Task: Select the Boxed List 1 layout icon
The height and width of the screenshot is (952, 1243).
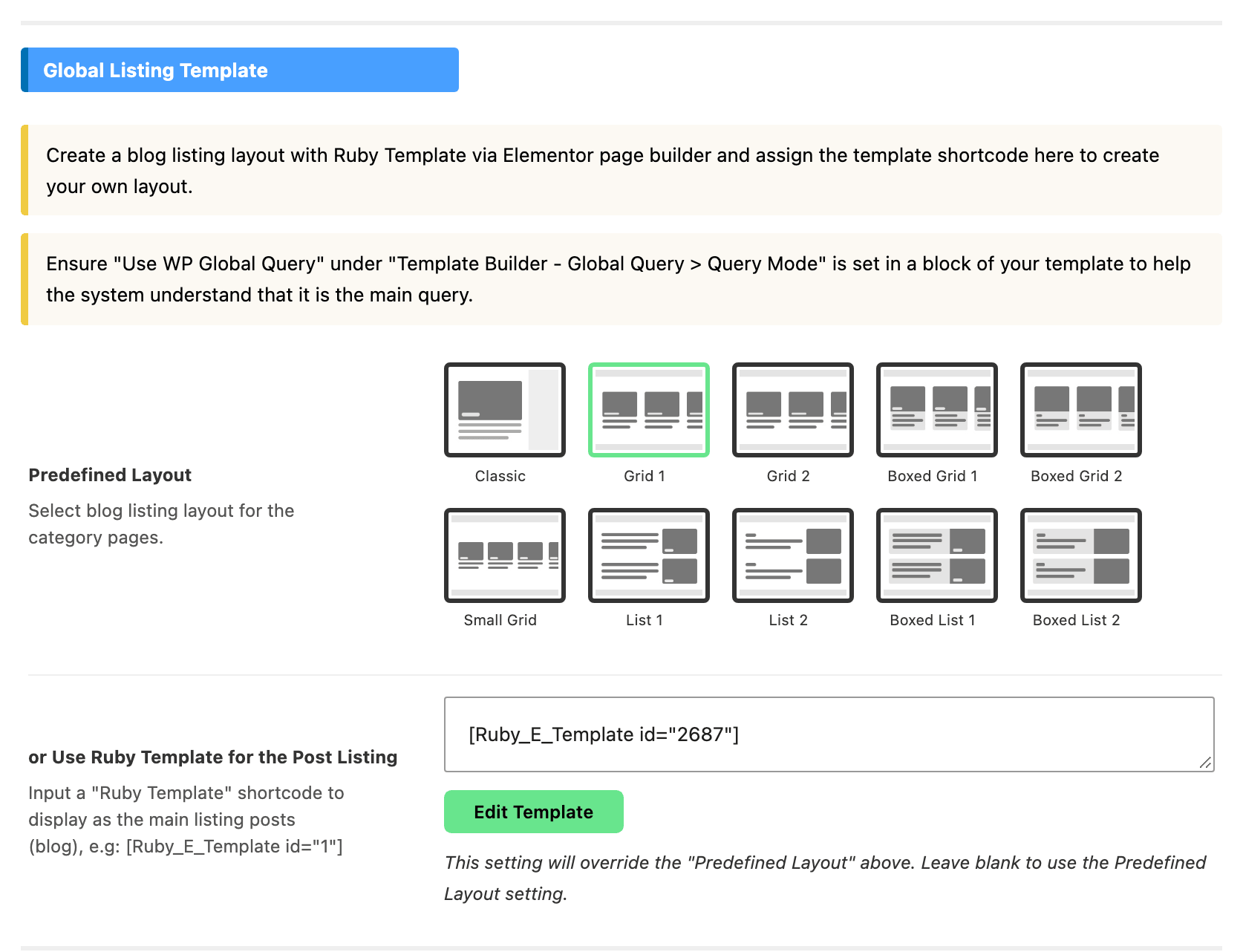Action: click(x=936, y=555)
